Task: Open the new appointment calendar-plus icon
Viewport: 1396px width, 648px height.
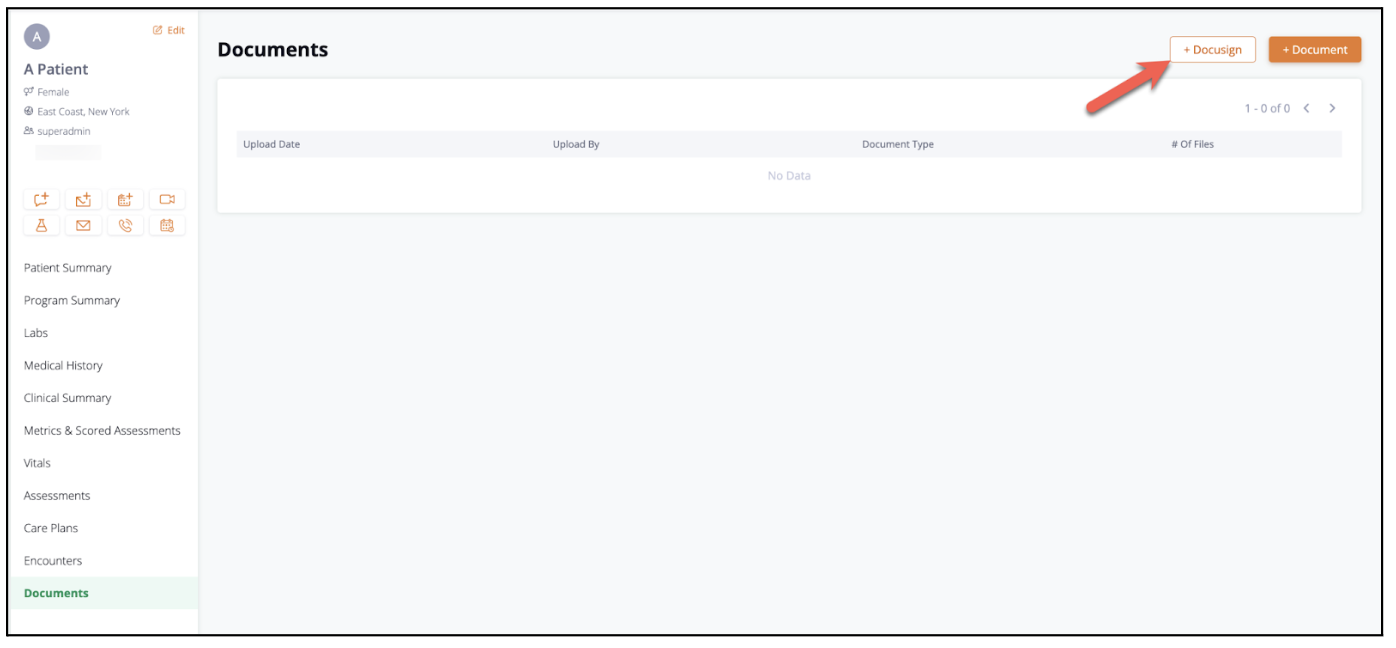Action: pyautogui.click(x=125, y=199)
